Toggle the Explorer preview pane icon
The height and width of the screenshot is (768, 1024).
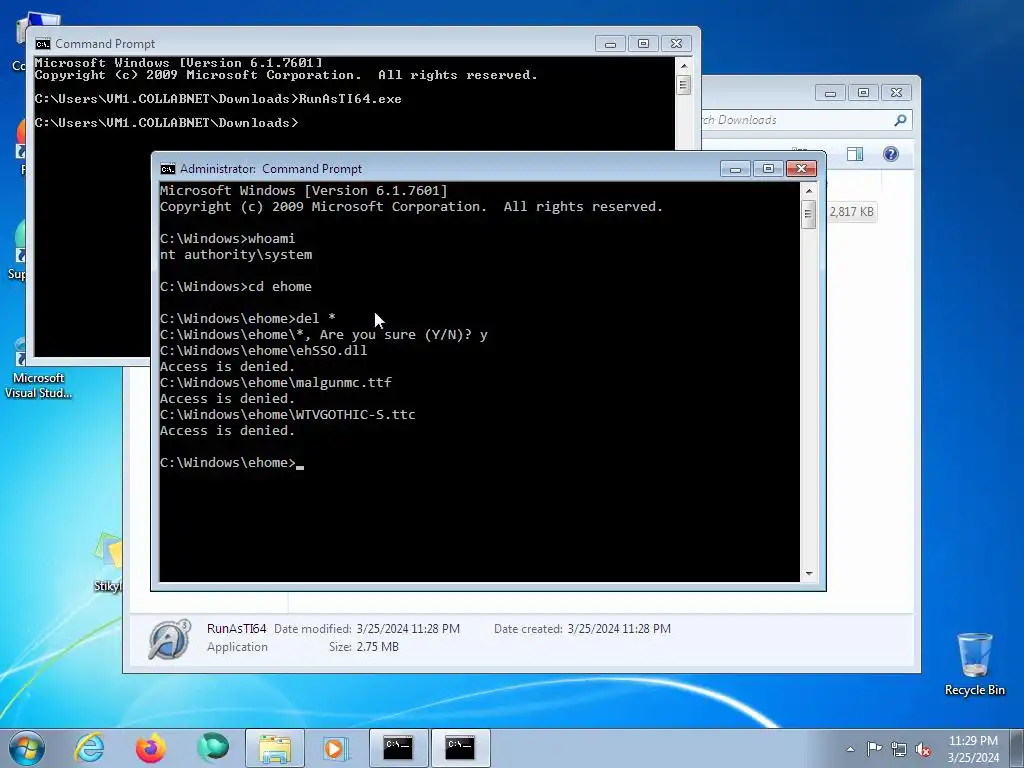click(x=854, y=153)
